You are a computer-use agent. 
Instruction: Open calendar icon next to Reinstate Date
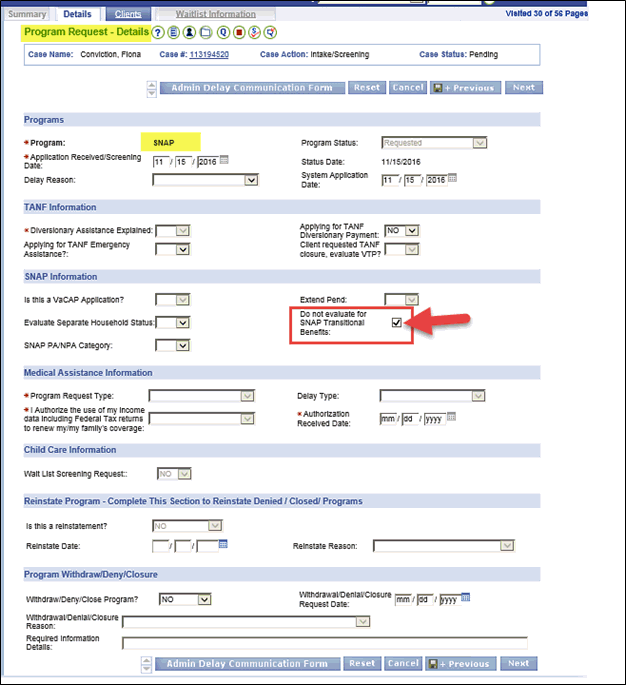coord(223,544)
